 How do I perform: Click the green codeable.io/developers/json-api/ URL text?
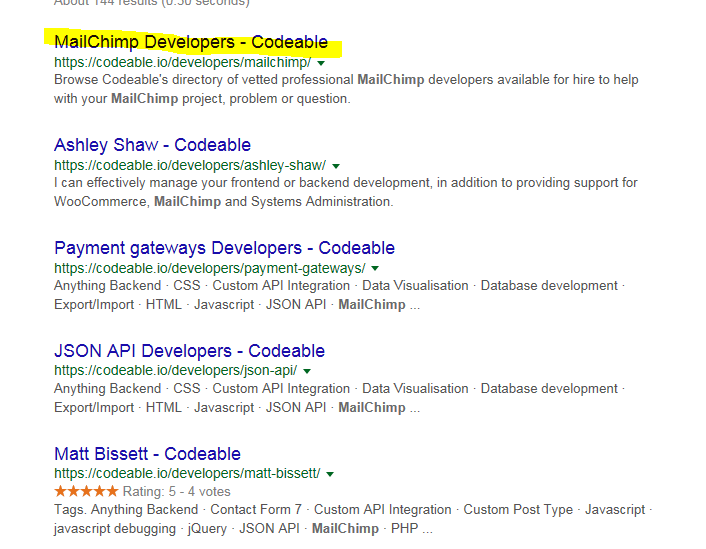point(175,371)
